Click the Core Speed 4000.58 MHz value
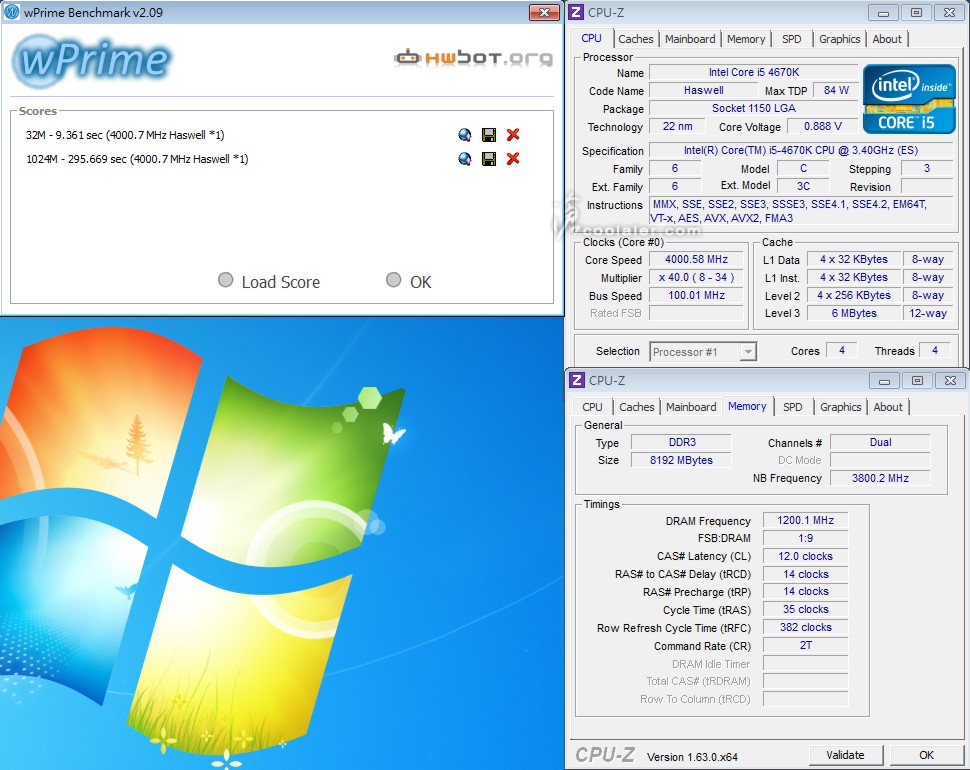Image resolution: width=970 pixels, height=770 pixels. coord(696,260)
